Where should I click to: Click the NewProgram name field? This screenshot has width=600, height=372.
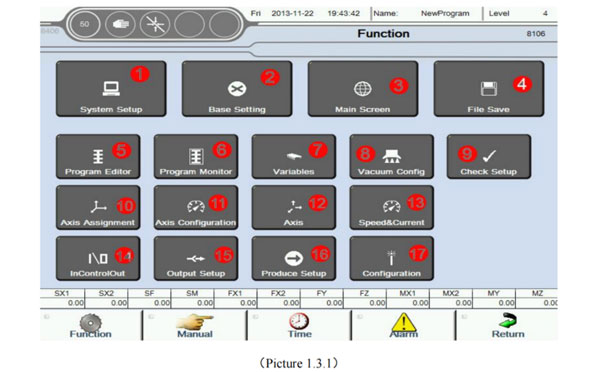point(445,13)
